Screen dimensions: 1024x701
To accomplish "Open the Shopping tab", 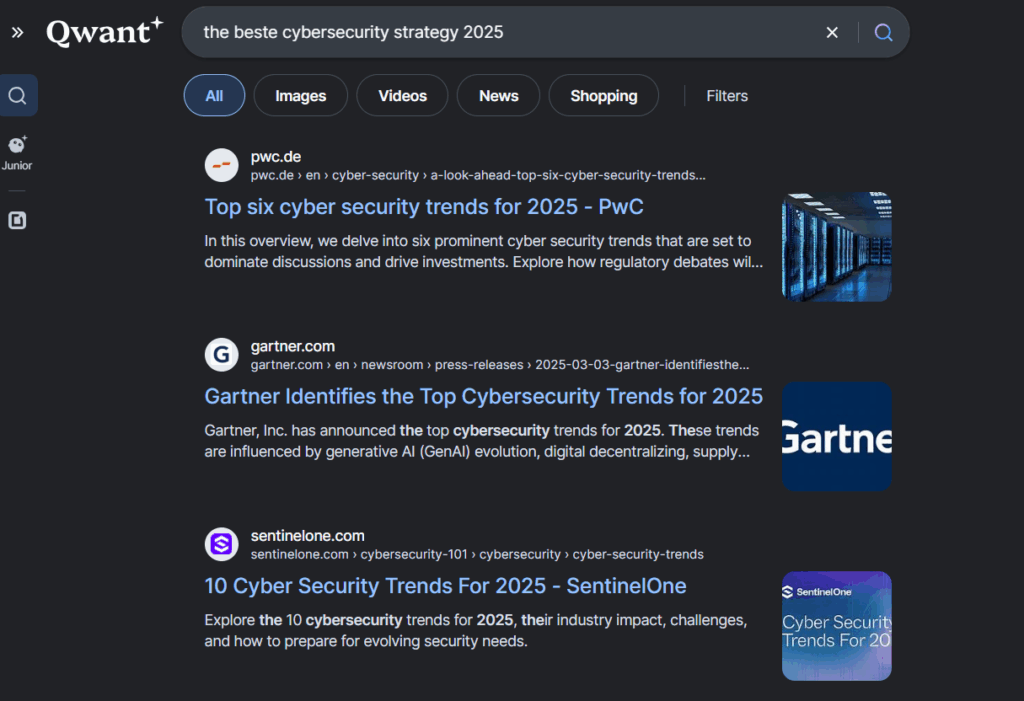I will click(603, 96).
